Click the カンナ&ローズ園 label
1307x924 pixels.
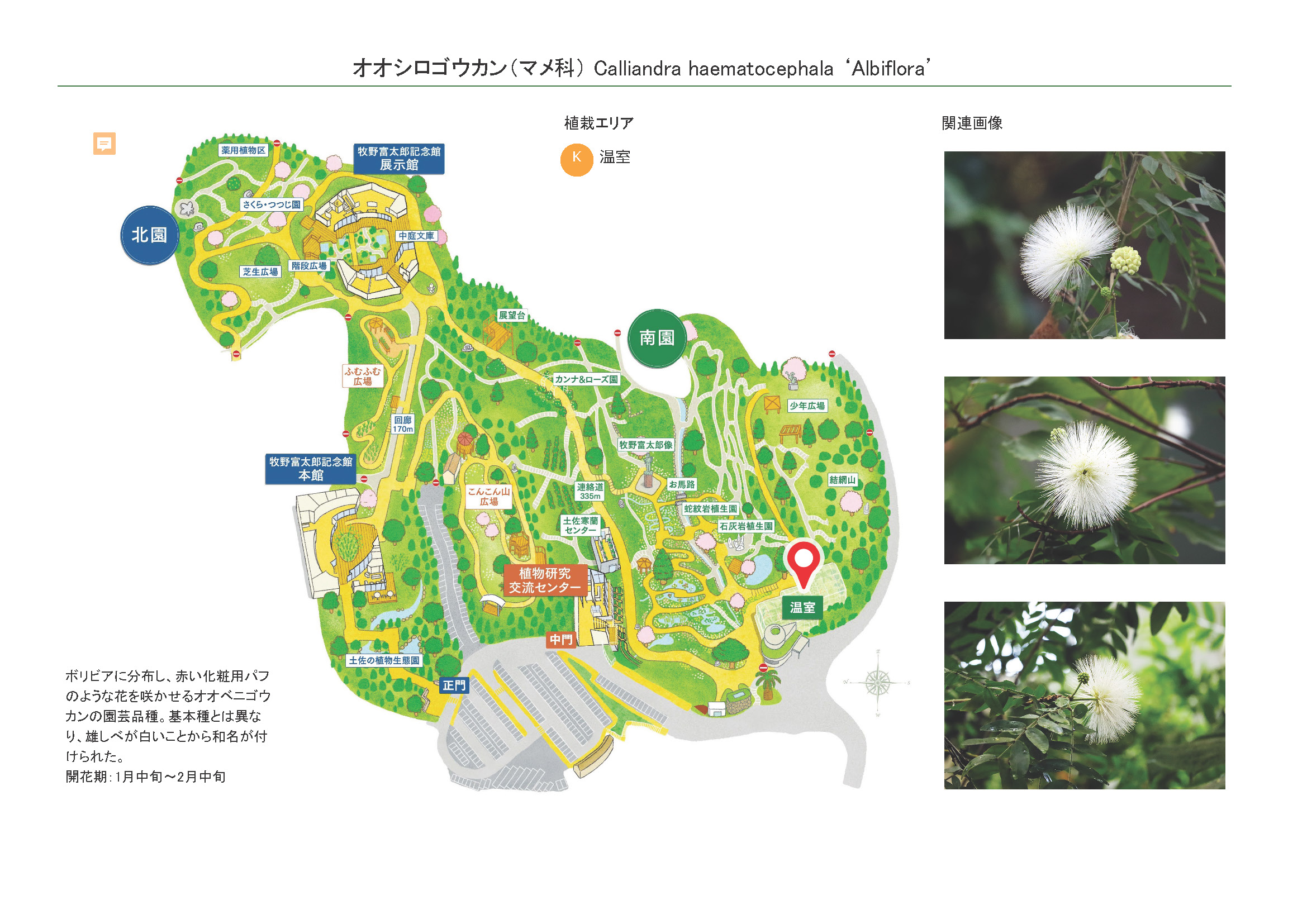tap(586, 379)
